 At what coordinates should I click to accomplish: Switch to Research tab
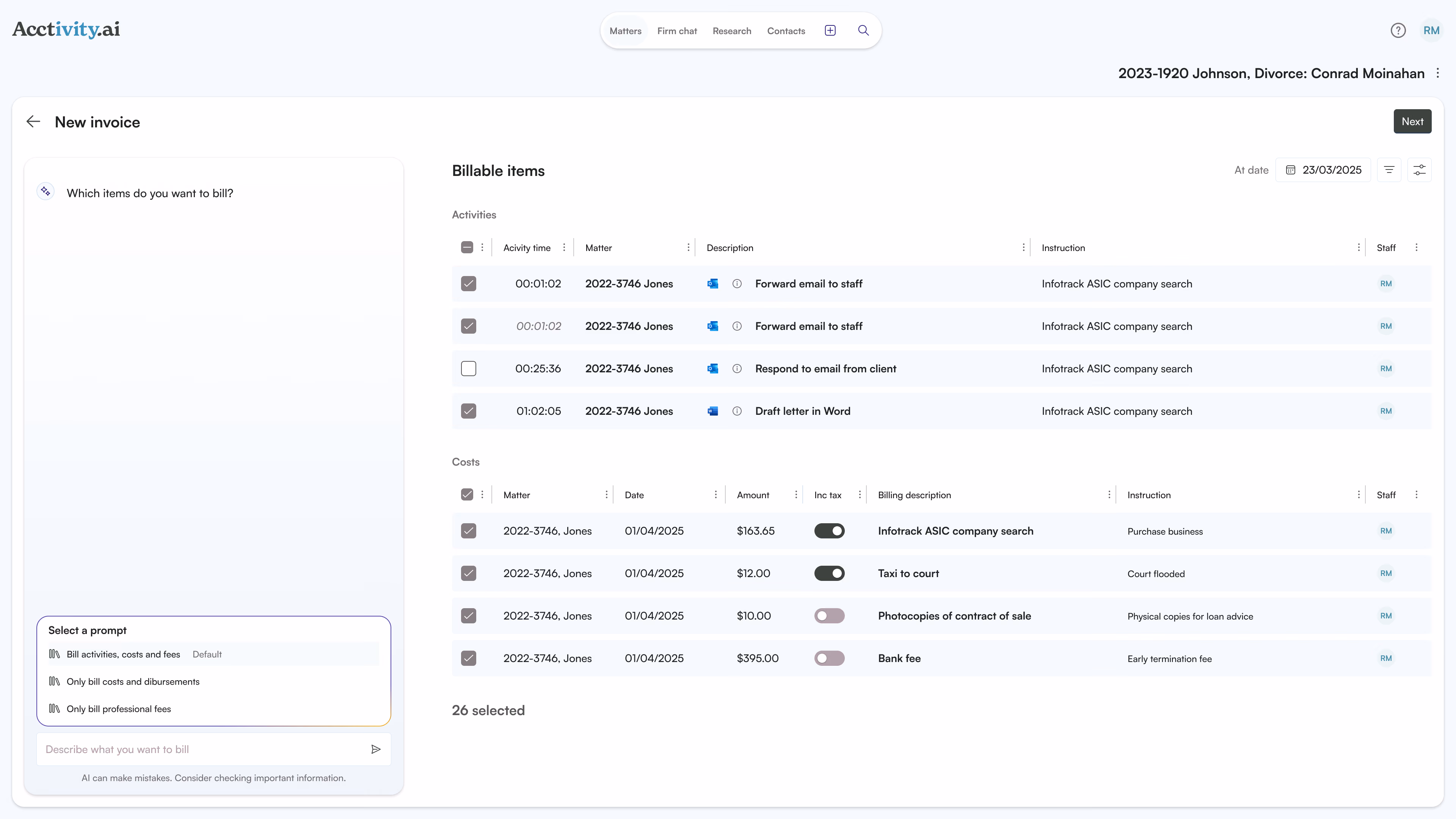(x=731, y=30)
